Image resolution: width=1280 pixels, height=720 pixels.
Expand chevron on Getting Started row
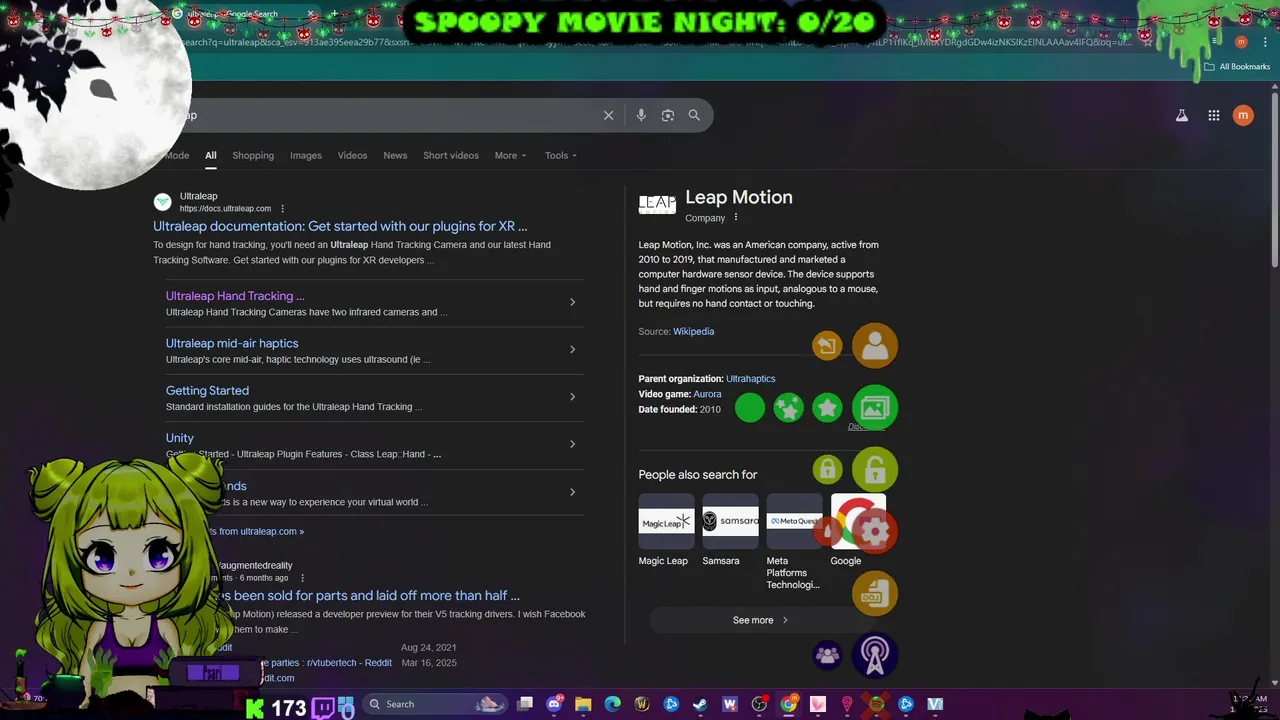[572, 397]
